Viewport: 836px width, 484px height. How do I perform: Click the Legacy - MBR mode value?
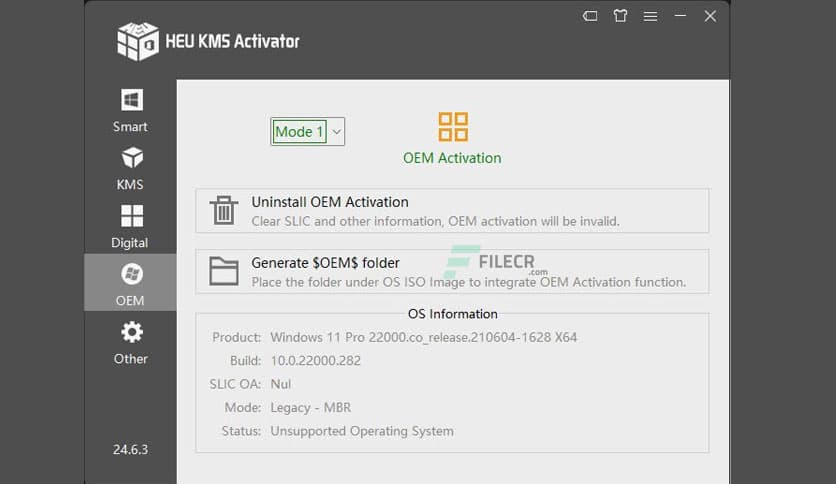click(x=311, y=408)
